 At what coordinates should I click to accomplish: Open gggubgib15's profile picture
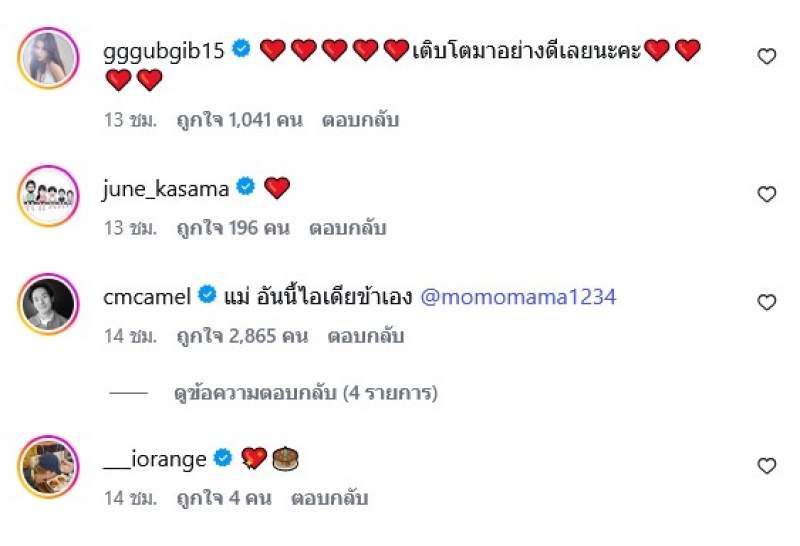tap(48, 57)
